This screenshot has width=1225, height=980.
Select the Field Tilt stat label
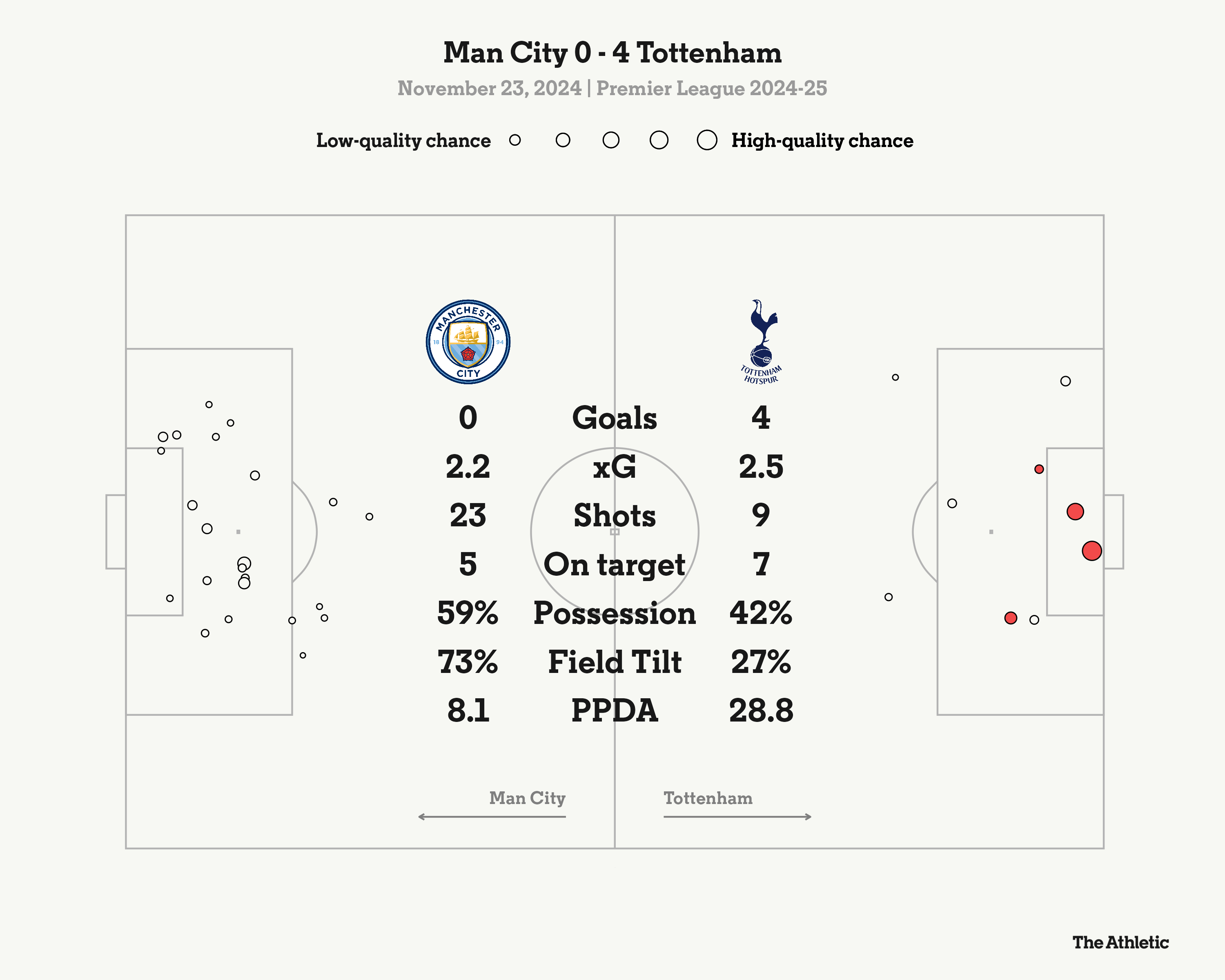(x=614, y=662)
